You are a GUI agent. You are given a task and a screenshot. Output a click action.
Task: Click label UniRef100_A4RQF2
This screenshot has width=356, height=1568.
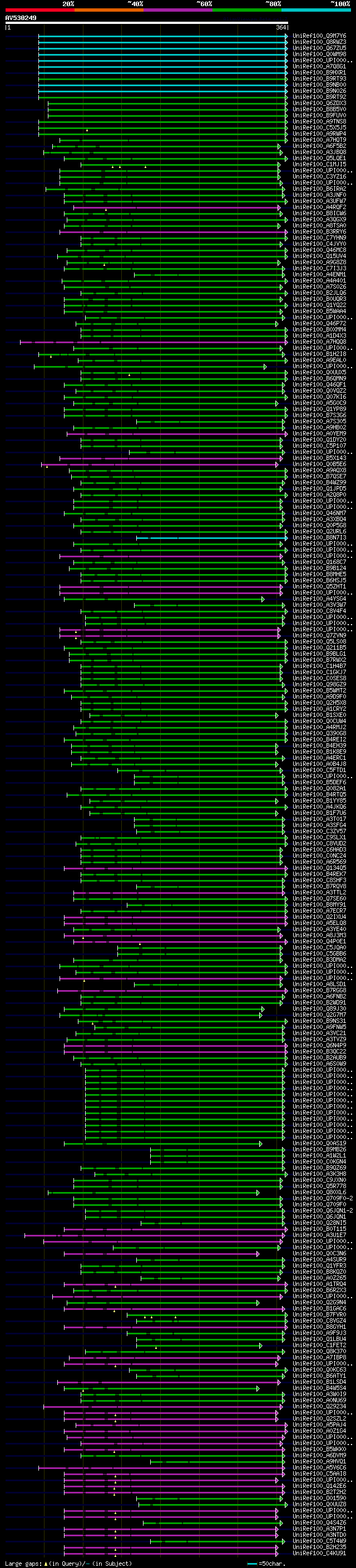(319, 207)
